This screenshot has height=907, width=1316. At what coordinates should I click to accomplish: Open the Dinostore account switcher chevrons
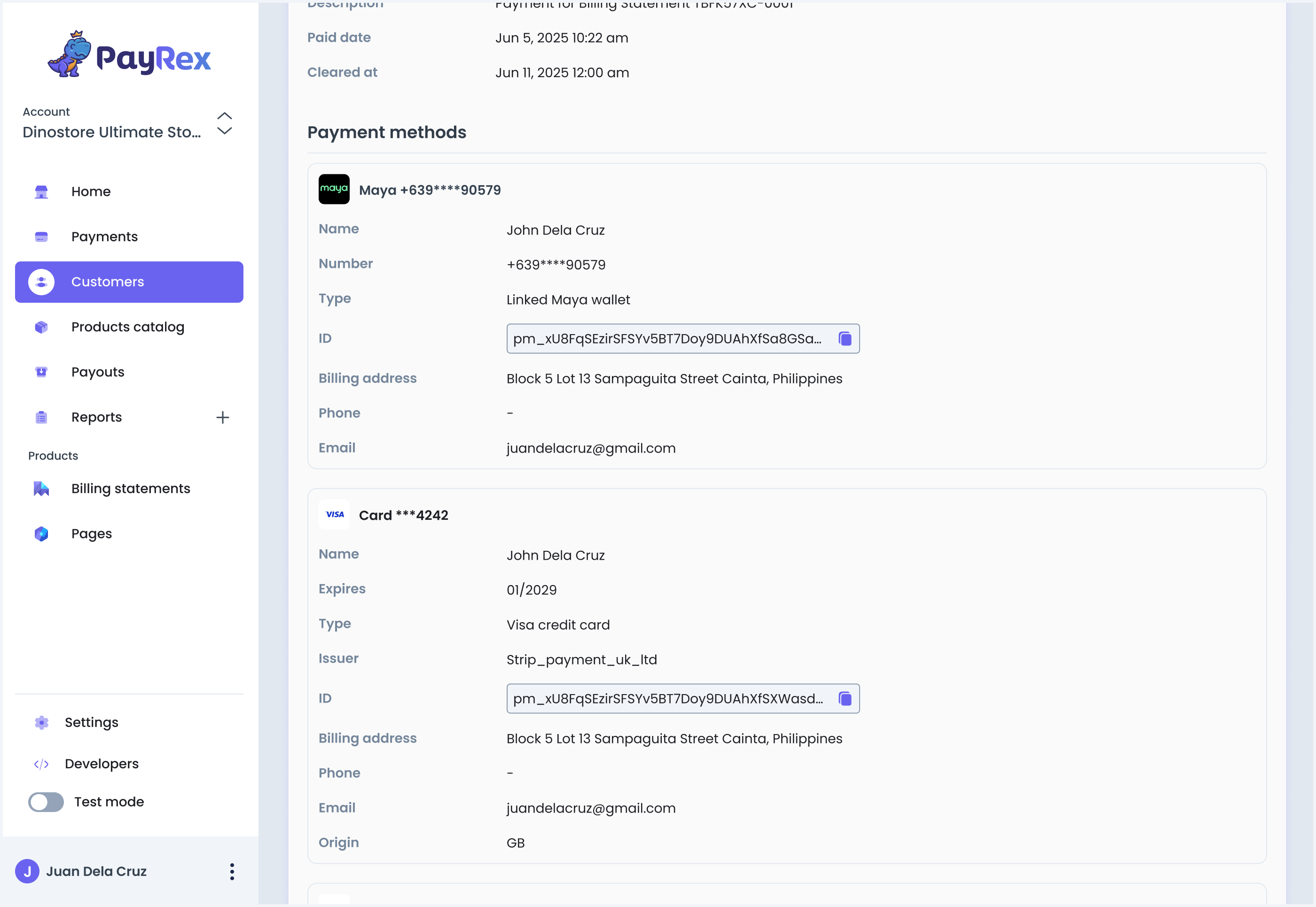[225, 123]
